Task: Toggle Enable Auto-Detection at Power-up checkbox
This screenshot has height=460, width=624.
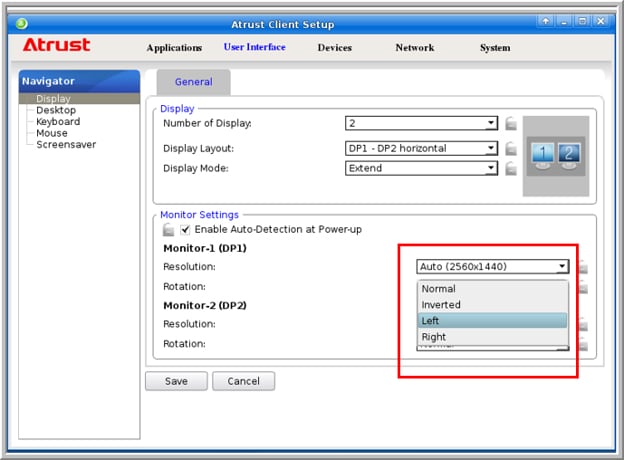Action: 185,230
